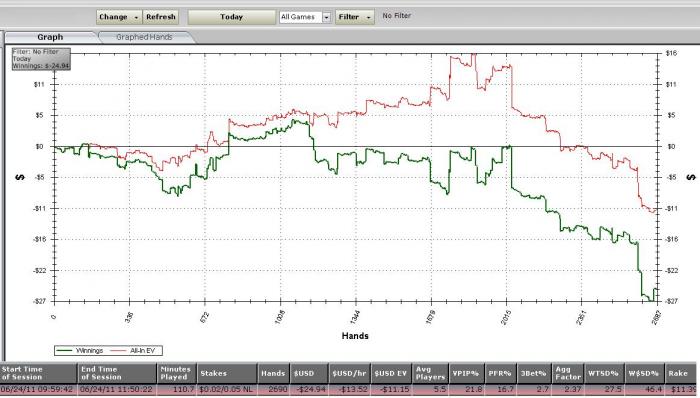This screenshot has height=398, width=700.
Task: Click the filter info box showing Winnings $-24.94
Action: coord(41,59)
